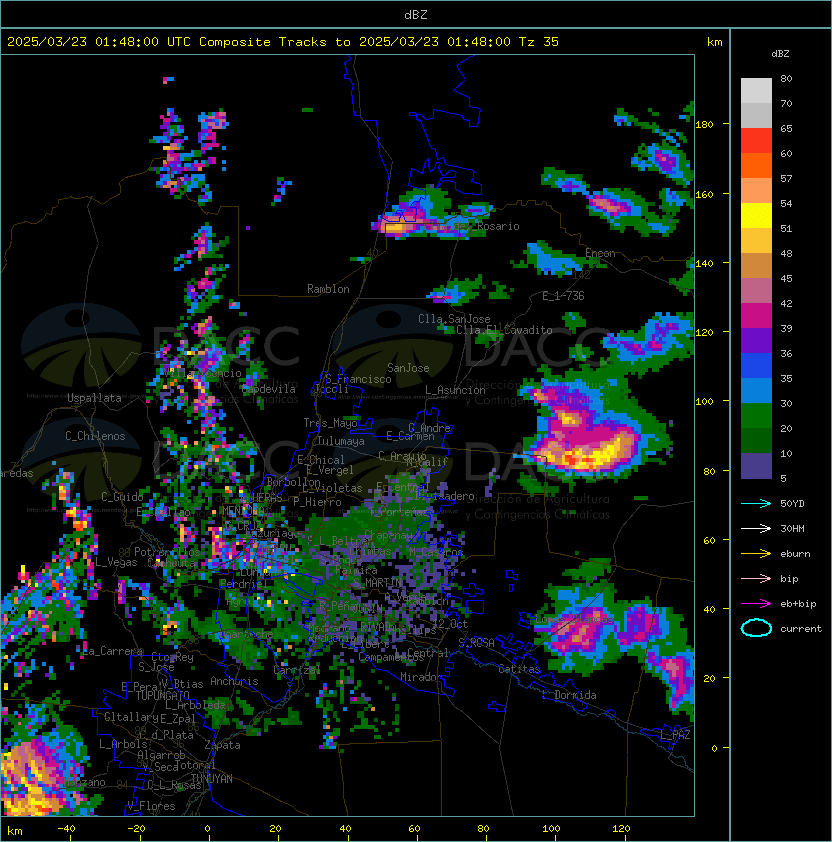Click the cyan ellipse 'current' legend icon
832x842 pixels.
(x=756, y=628)
